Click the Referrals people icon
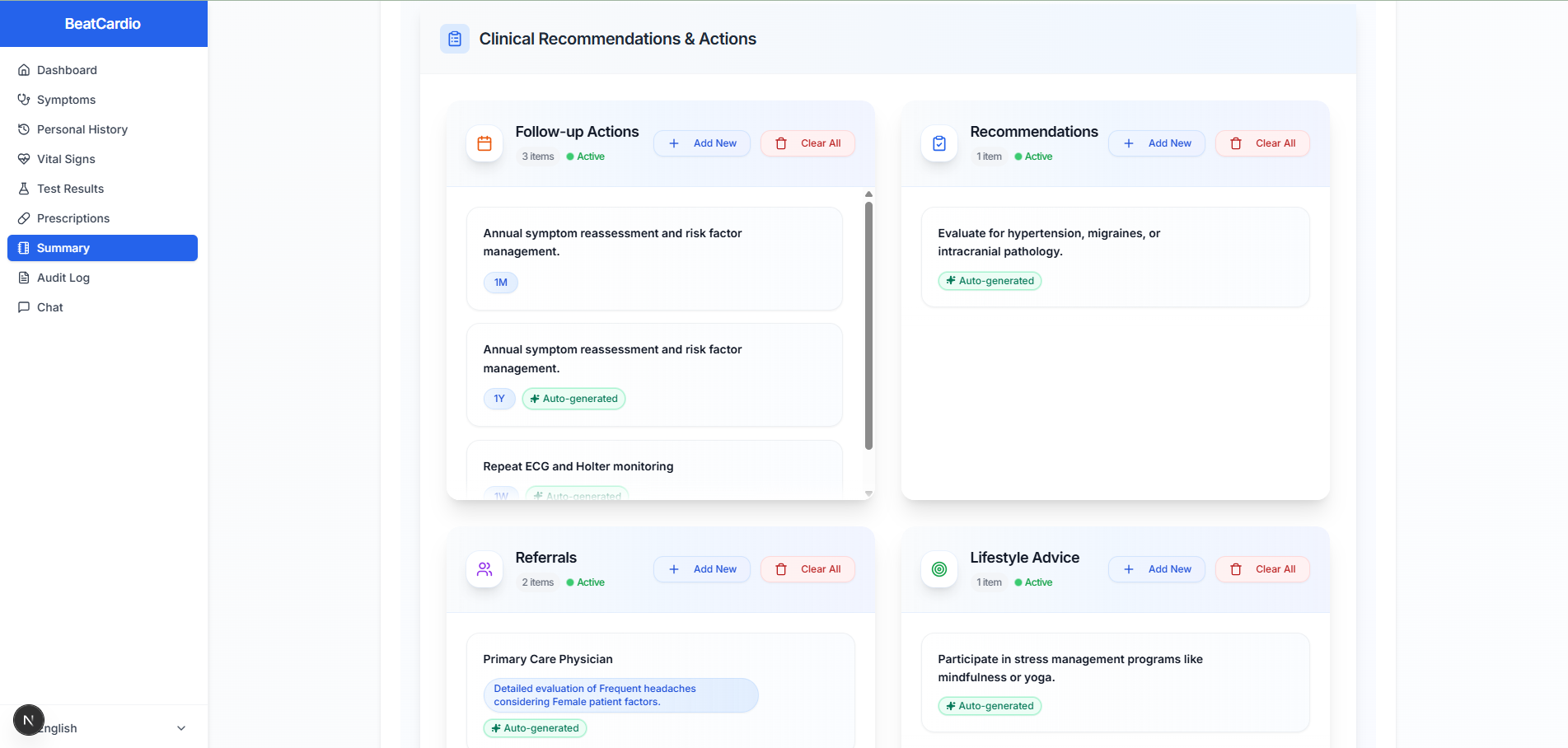Image resolution: width=1568 pixels, height=748 pixels. (x=484, y=569)
